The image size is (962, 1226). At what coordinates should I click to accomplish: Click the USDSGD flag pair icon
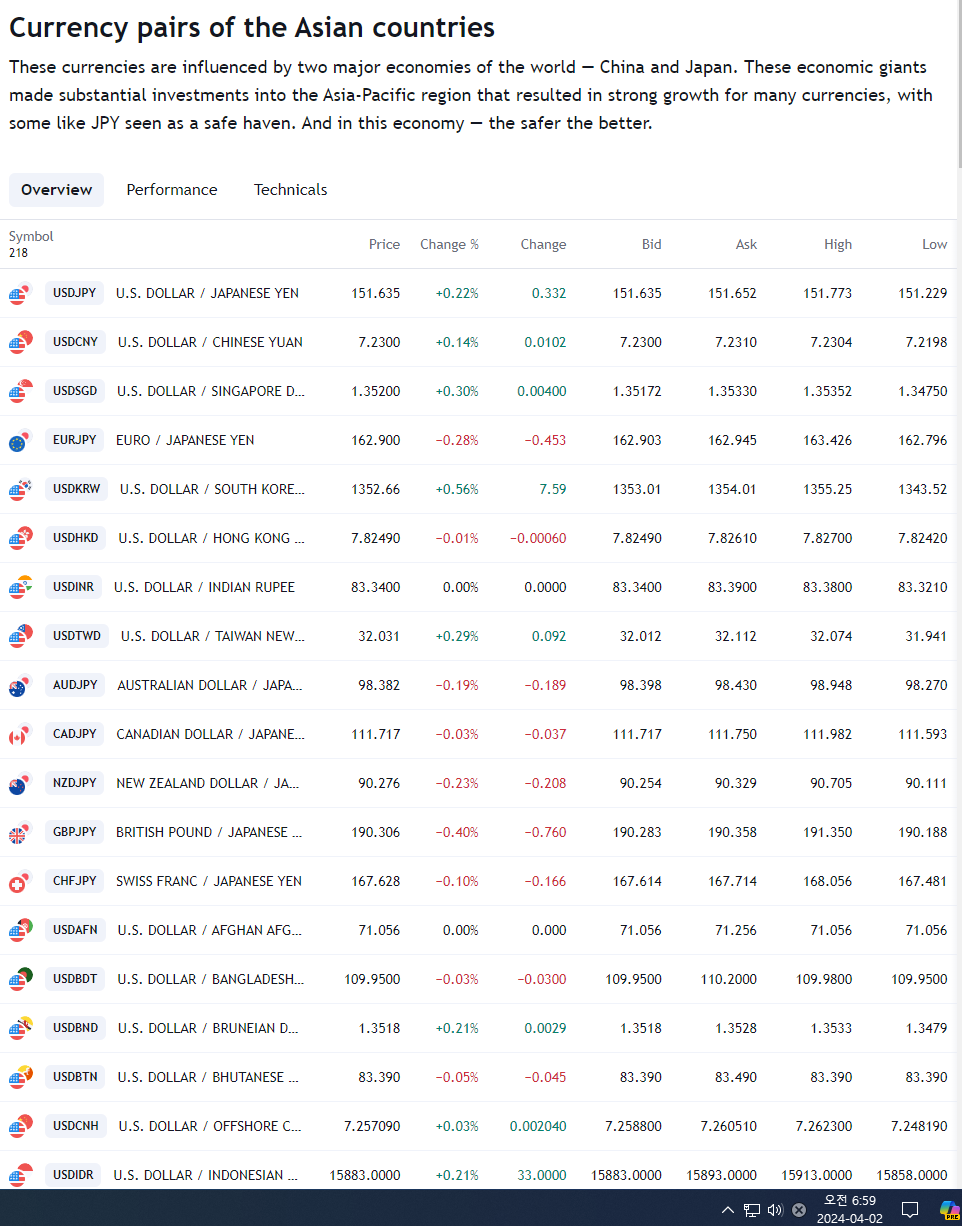pos(20,392)
